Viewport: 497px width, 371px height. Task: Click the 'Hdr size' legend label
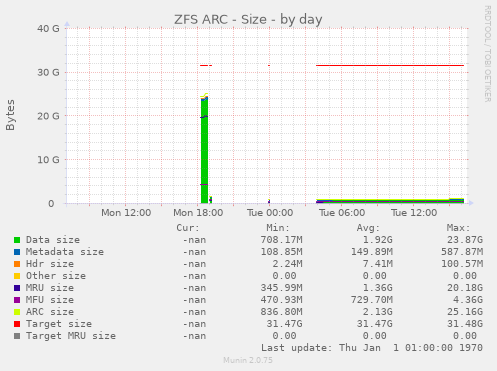(50, 264)
